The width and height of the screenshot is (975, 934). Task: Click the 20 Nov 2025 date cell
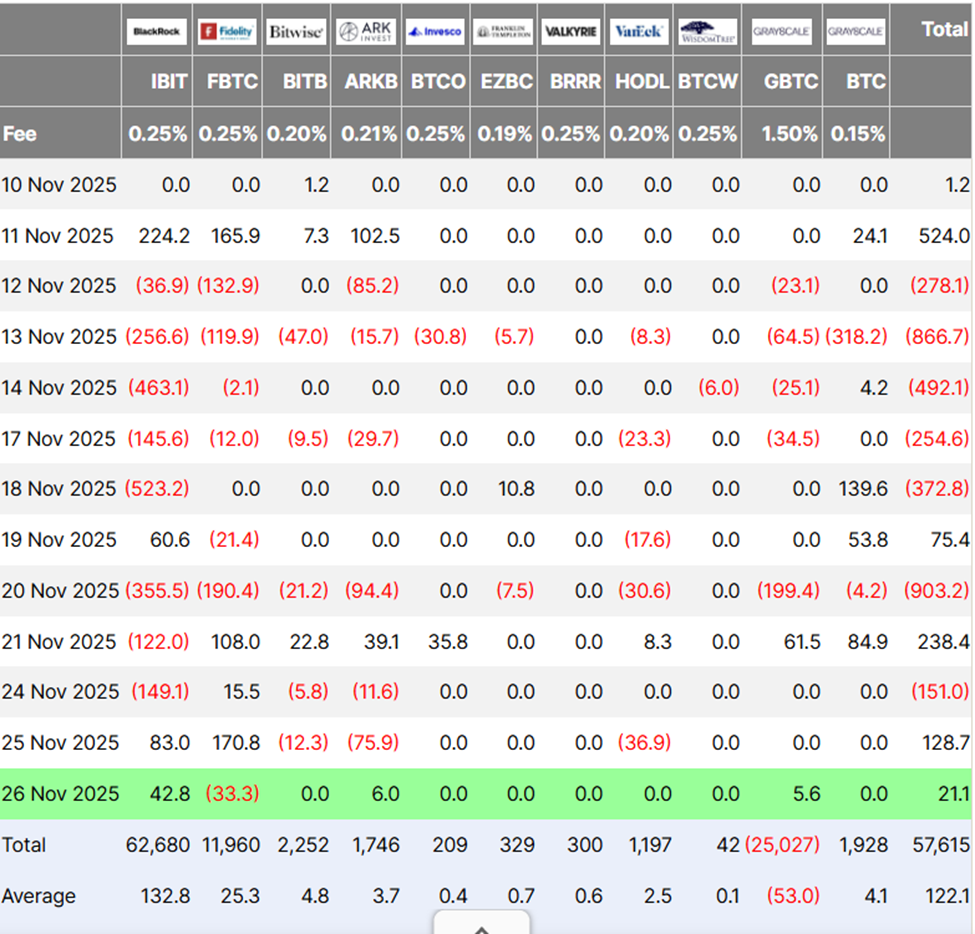click(60, 591)
